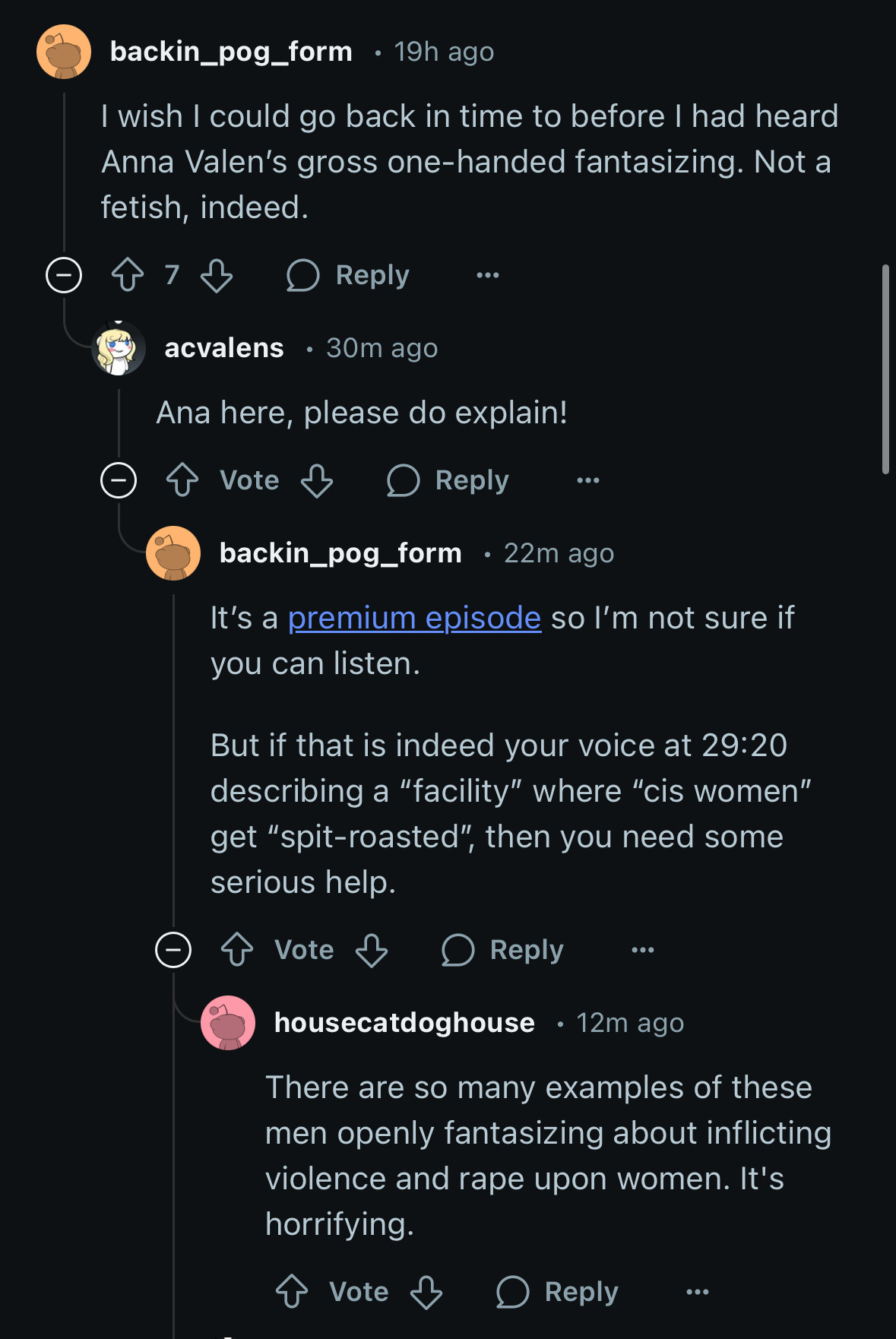Open more options on the top comment

coord(488,275)
